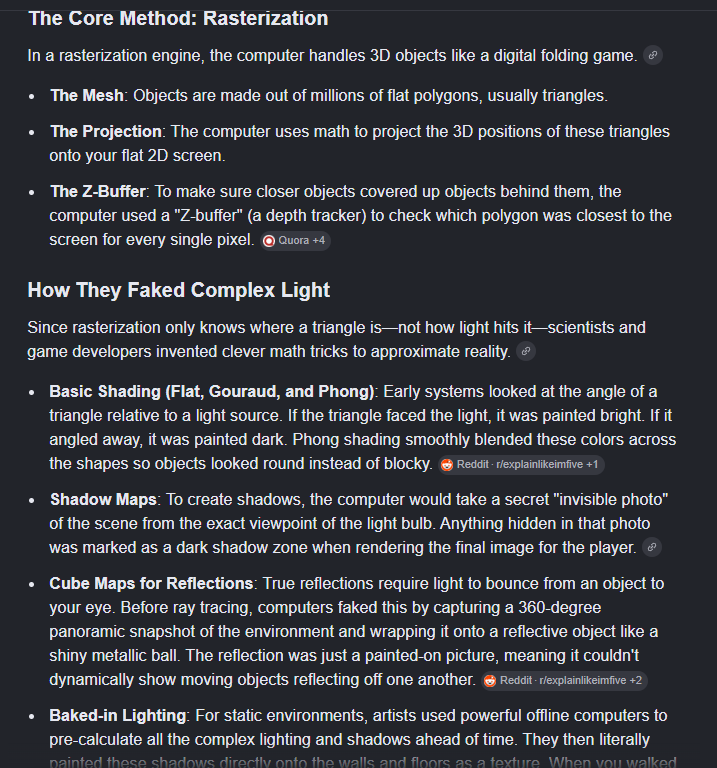Click the Quora logo in the citation chip
717x768 pixels.
[269, 240]
